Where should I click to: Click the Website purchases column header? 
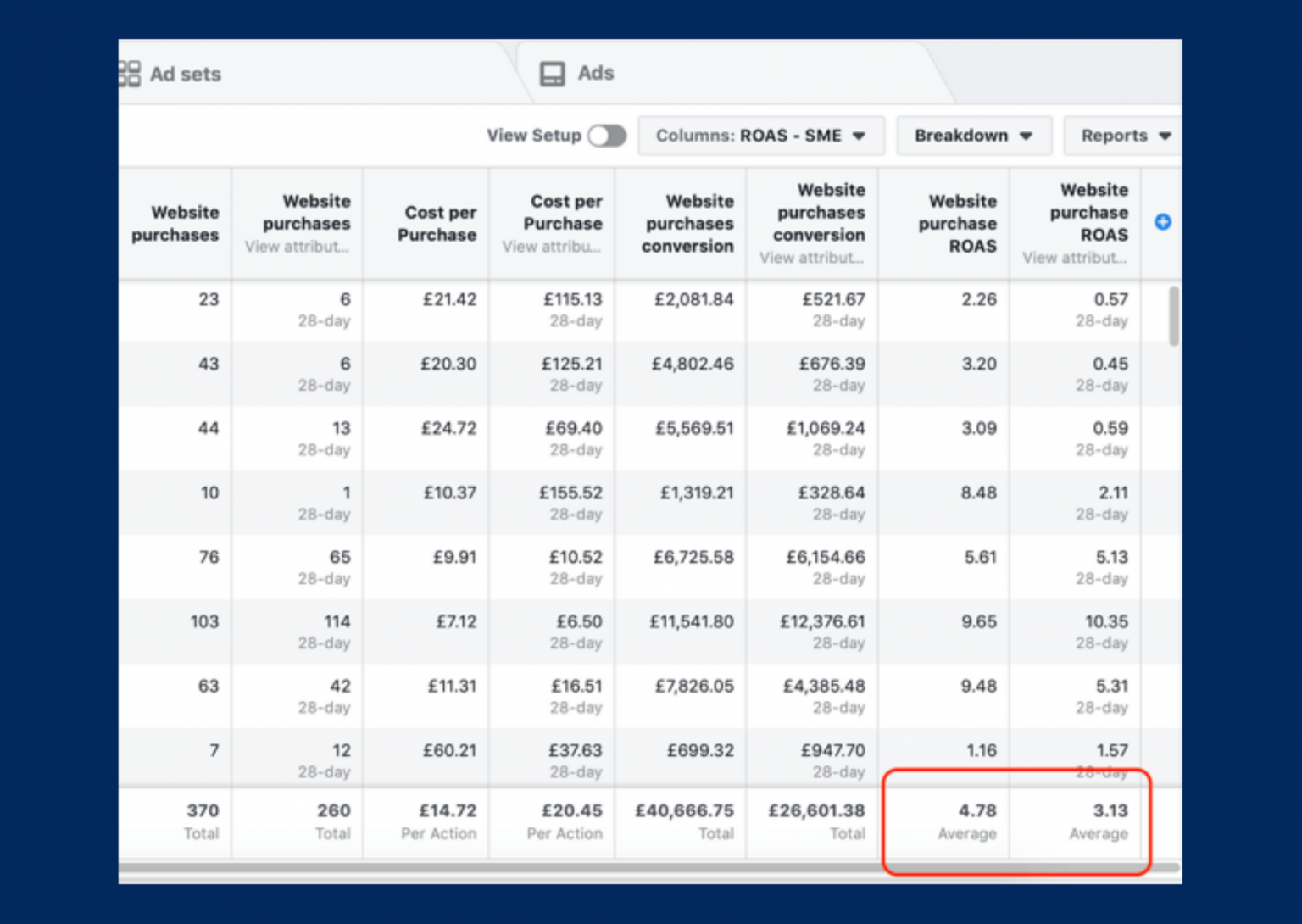click(175, 224)
